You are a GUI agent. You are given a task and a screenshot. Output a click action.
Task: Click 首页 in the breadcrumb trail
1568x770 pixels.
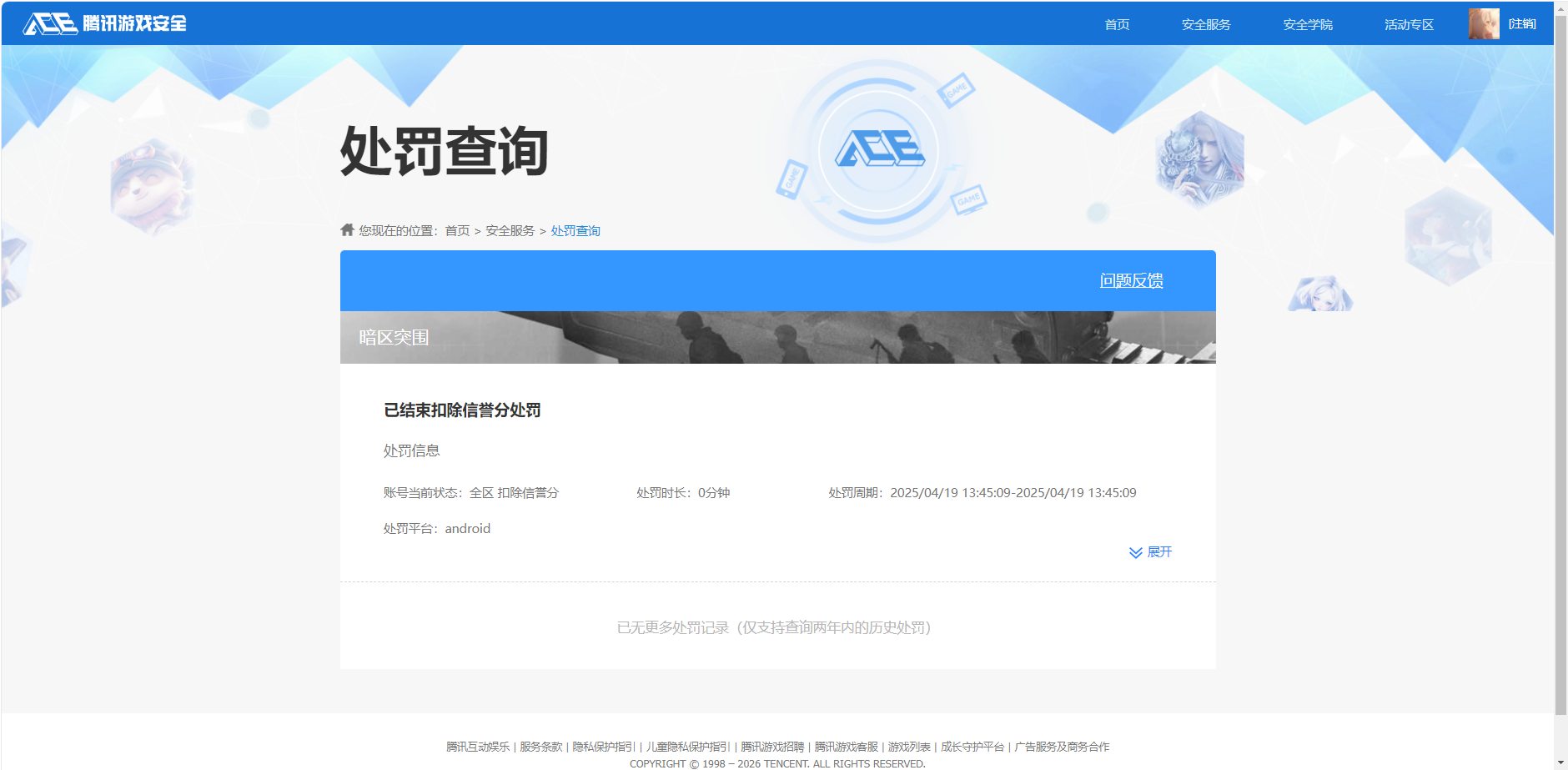pyautogui.click(x=455, y=229)
